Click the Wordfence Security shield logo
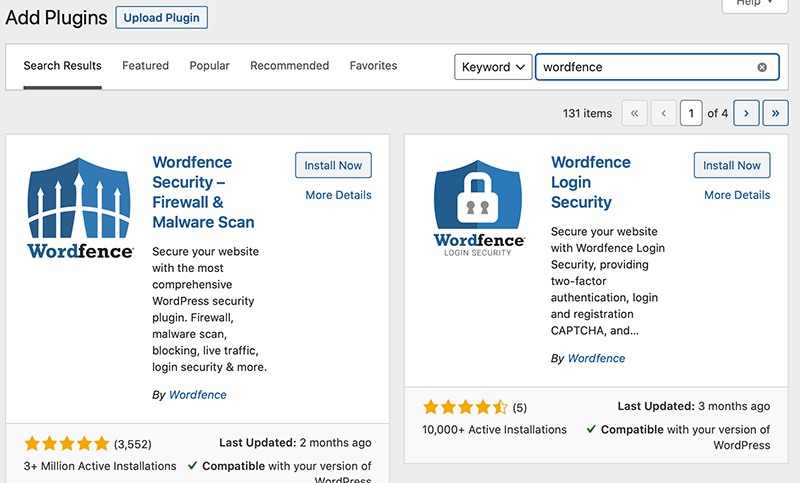The image size is (800, 483). pos(80,208)
